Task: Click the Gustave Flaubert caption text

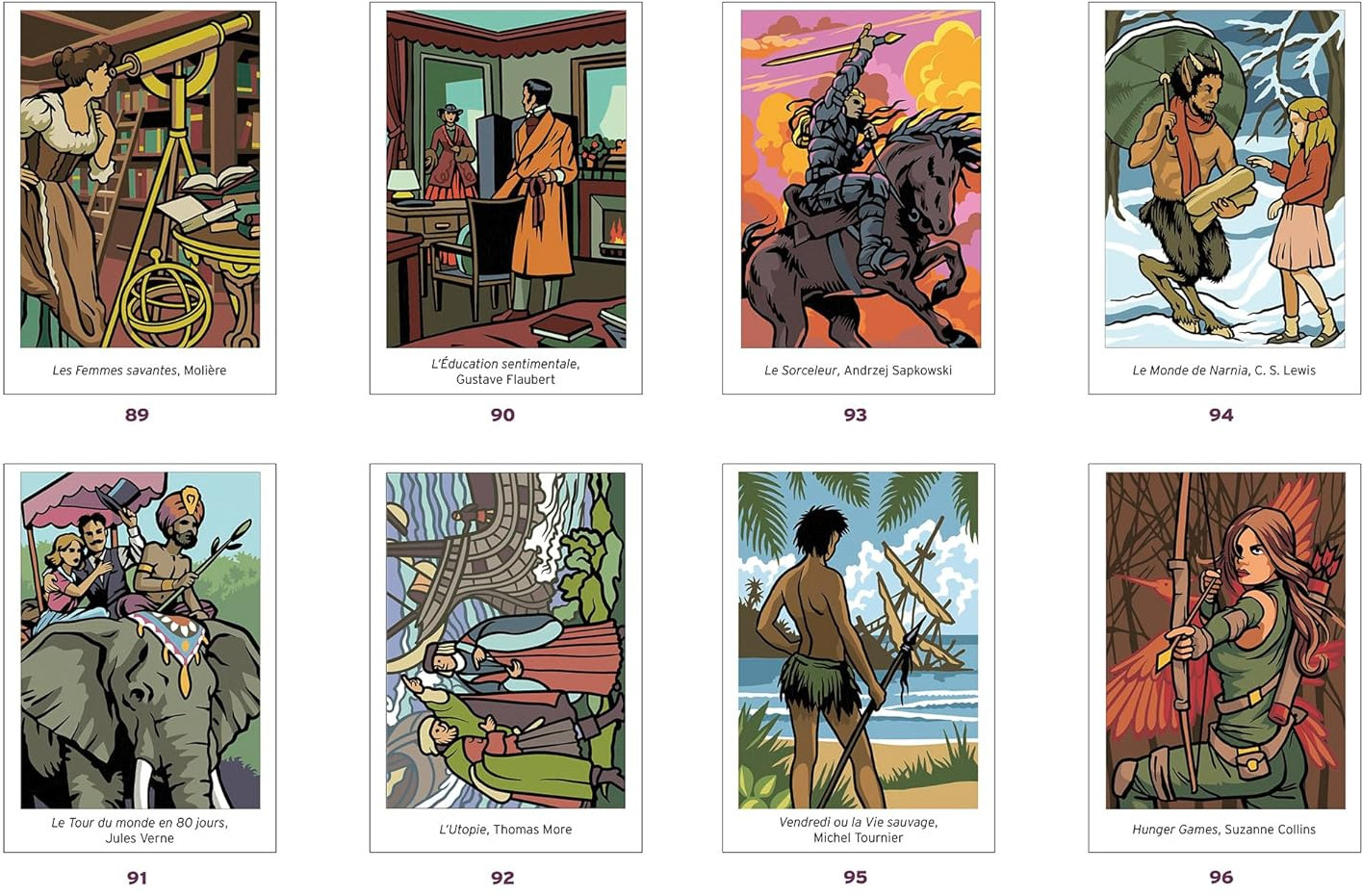Action: pyautogui.click(x=505, y=379)
